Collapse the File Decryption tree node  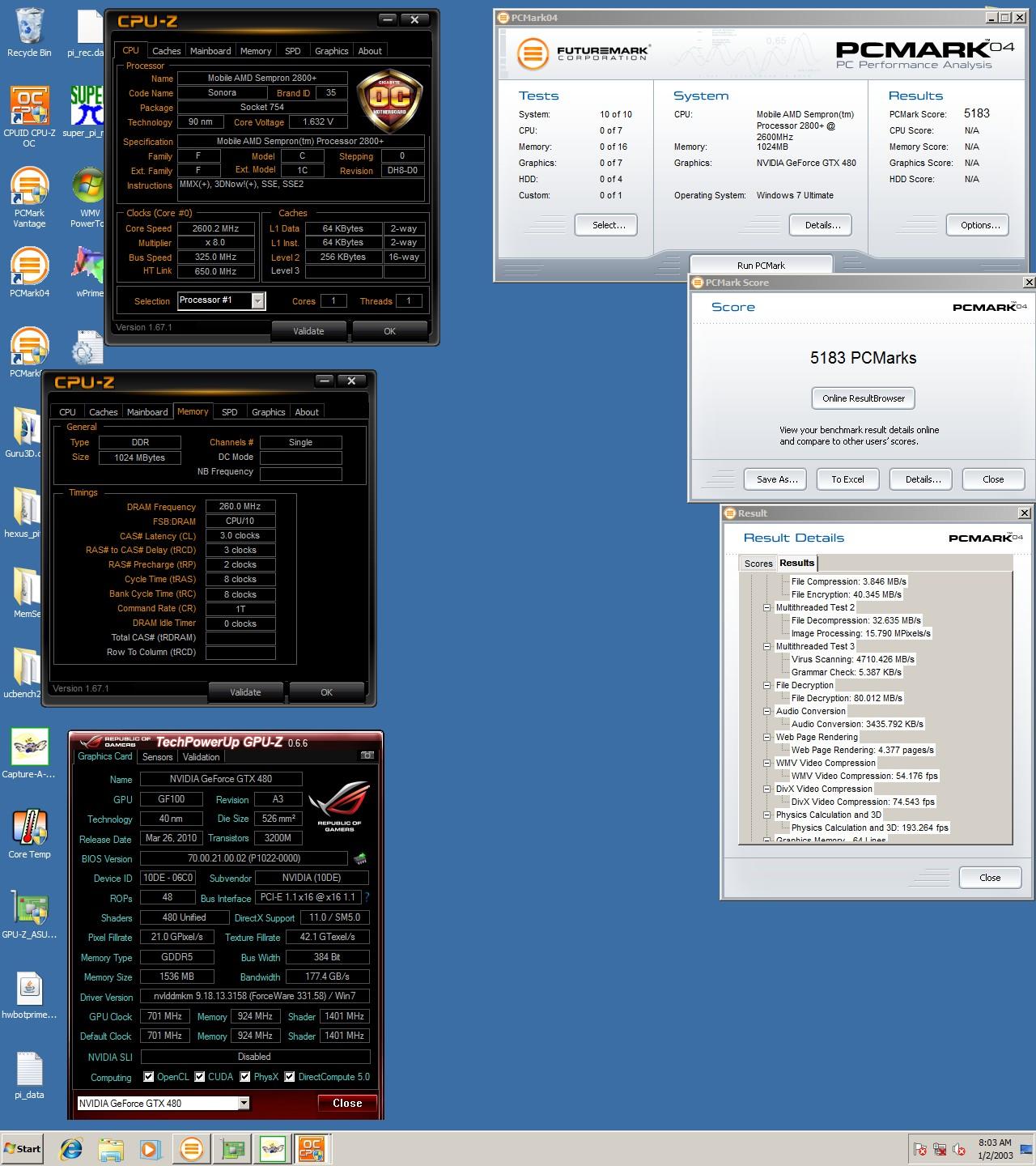point(766,685)
